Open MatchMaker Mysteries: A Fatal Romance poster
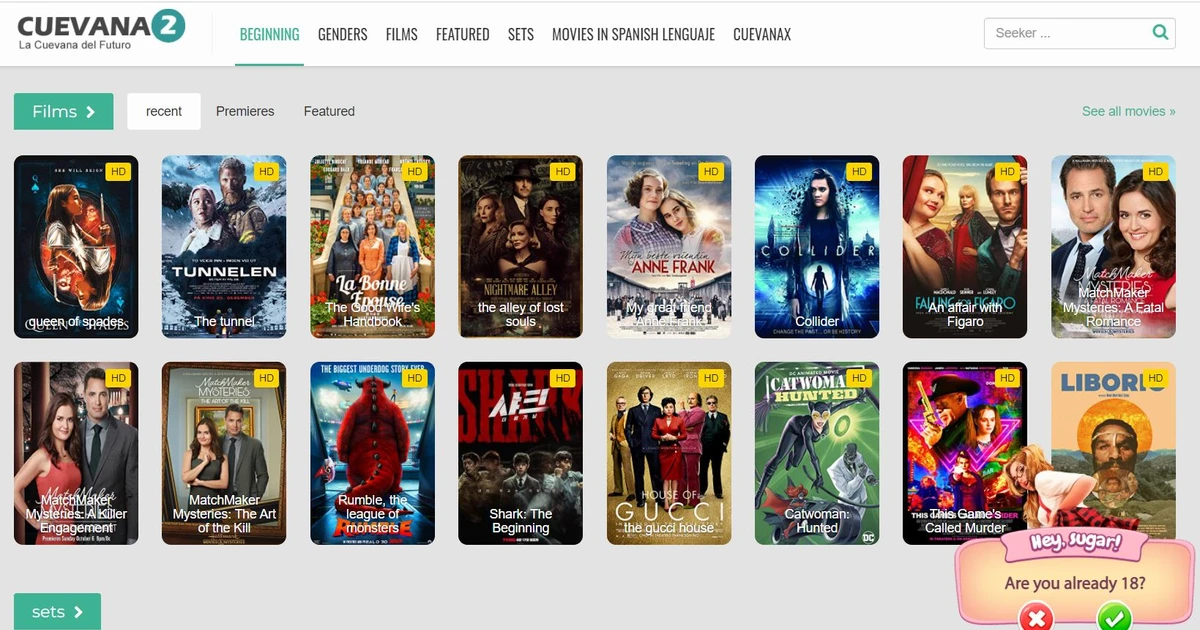Image resolution: width=1200 pixels, height=630 pixels. coord(1113,246)
